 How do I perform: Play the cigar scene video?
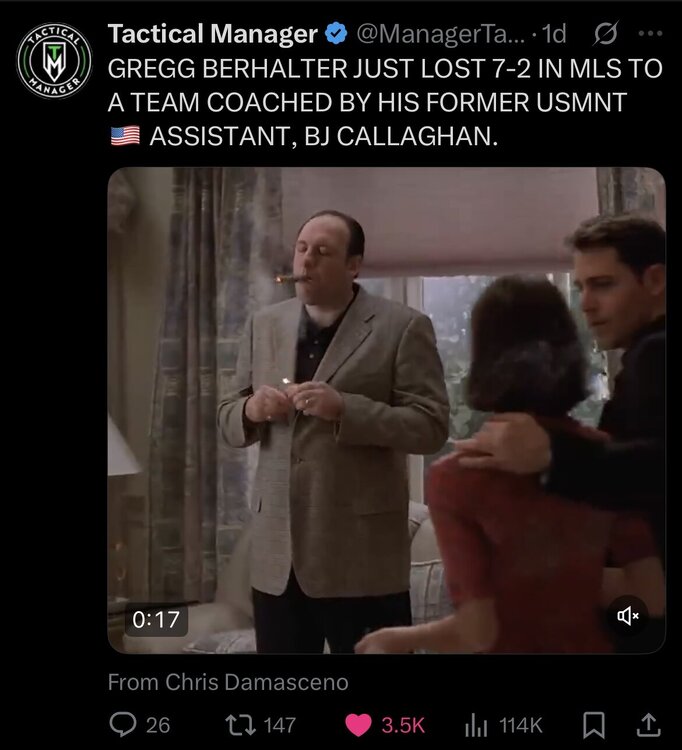[386, 410]
